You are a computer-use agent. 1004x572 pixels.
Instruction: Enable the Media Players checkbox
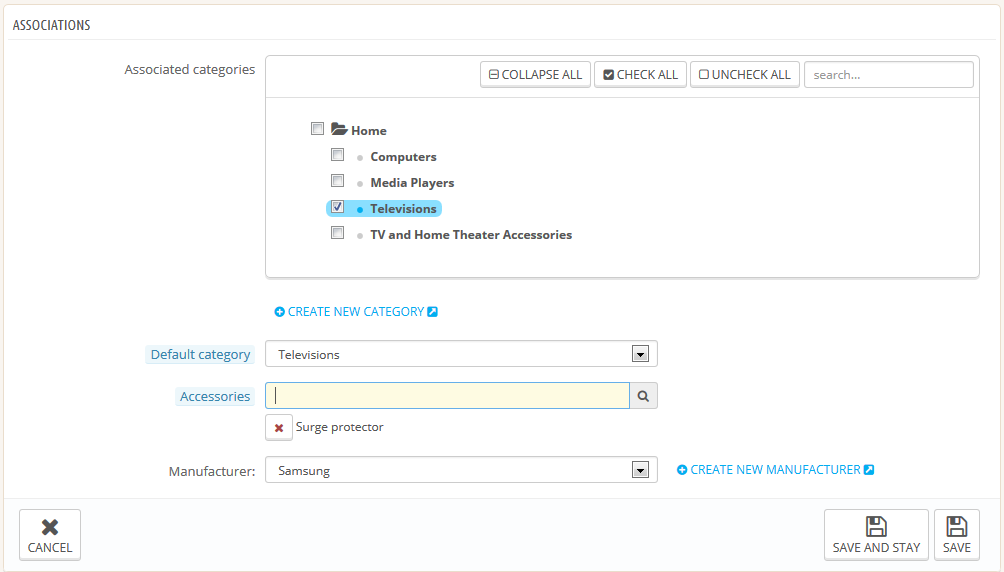click(x=338, y=182)
